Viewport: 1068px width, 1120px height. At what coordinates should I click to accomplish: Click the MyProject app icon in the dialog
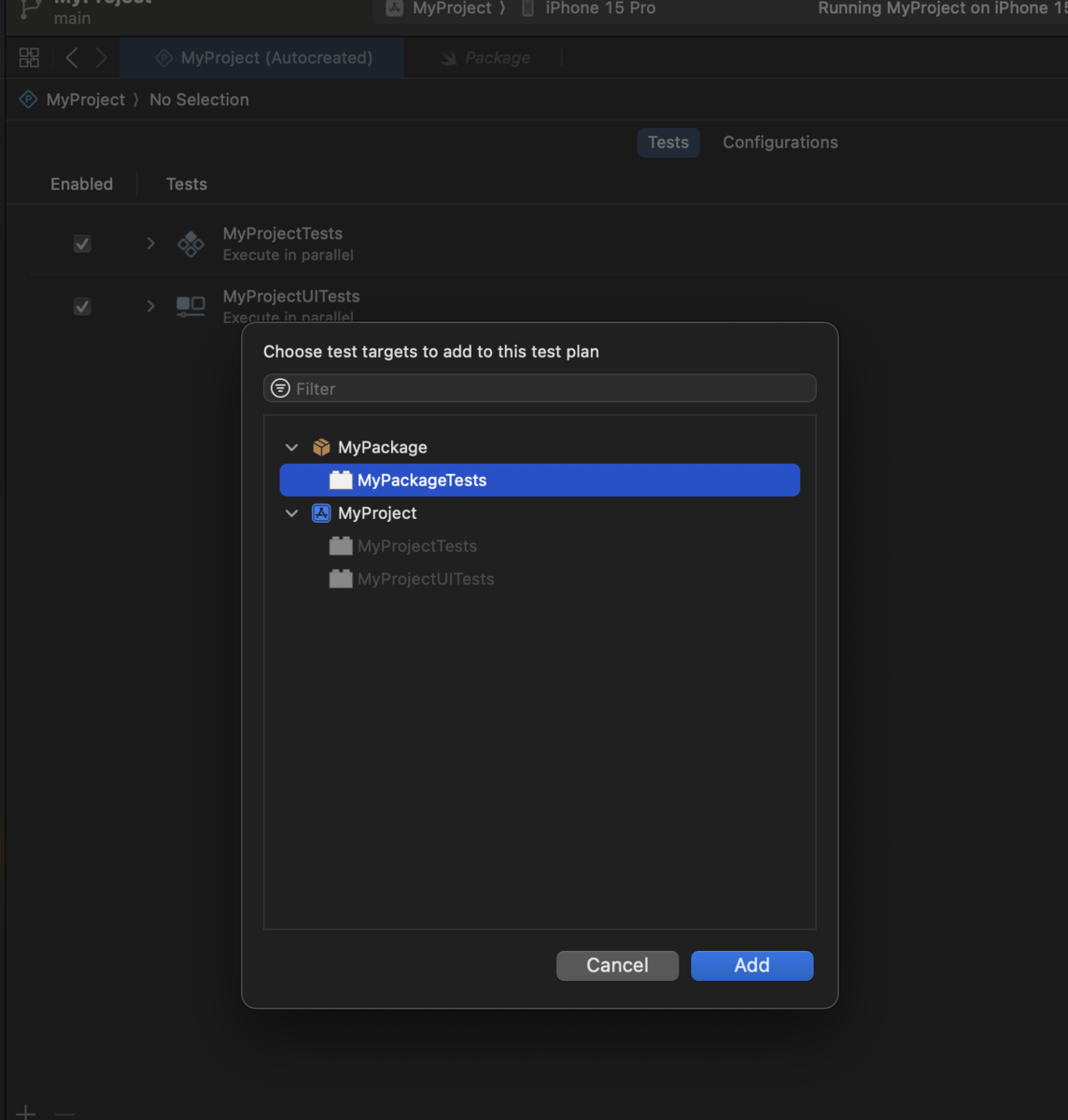(x=321, y=512)
